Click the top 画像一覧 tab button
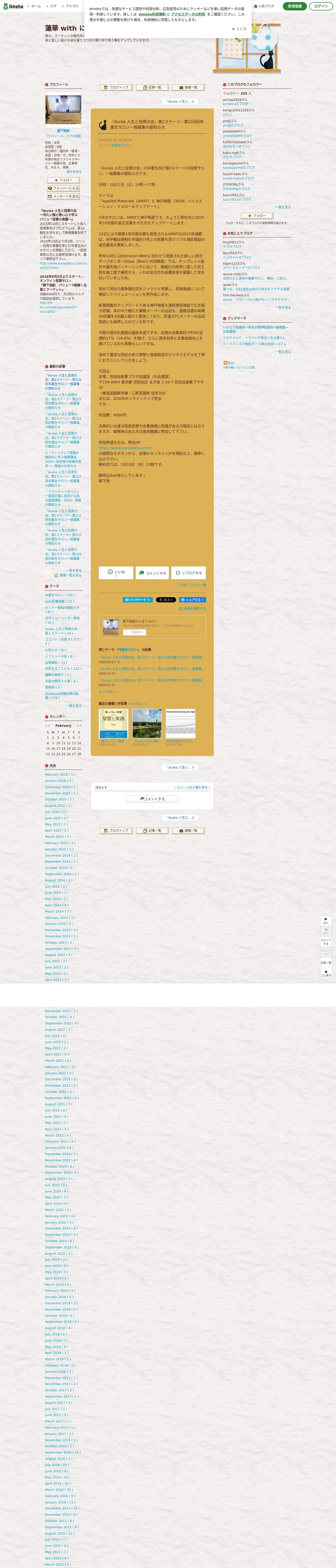Image resolution: width=336 pixels, height=1568 pixels. pos(188,88)
